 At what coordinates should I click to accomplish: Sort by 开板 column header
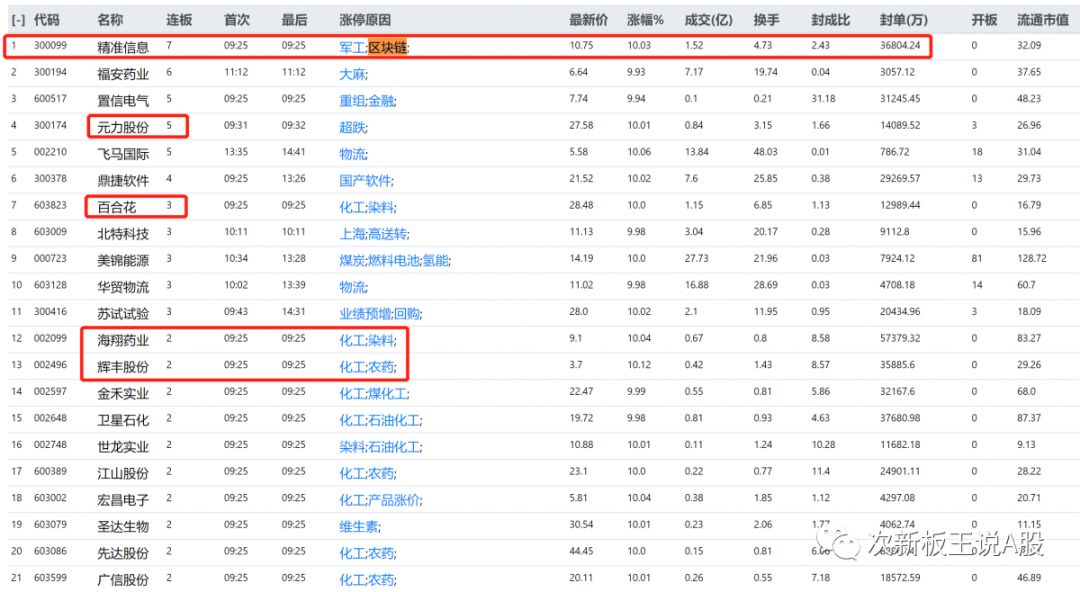[x=984, y=20]
